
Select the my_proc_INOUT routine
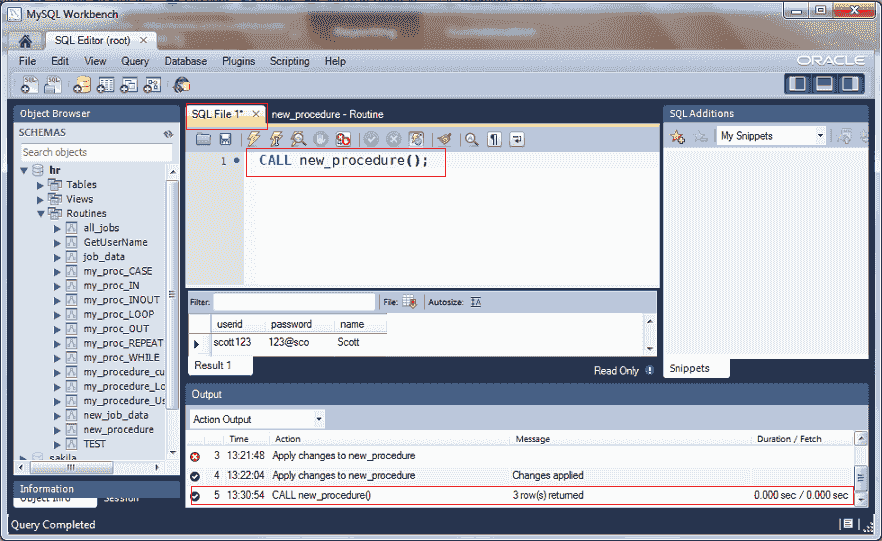[x=122, y=300]
